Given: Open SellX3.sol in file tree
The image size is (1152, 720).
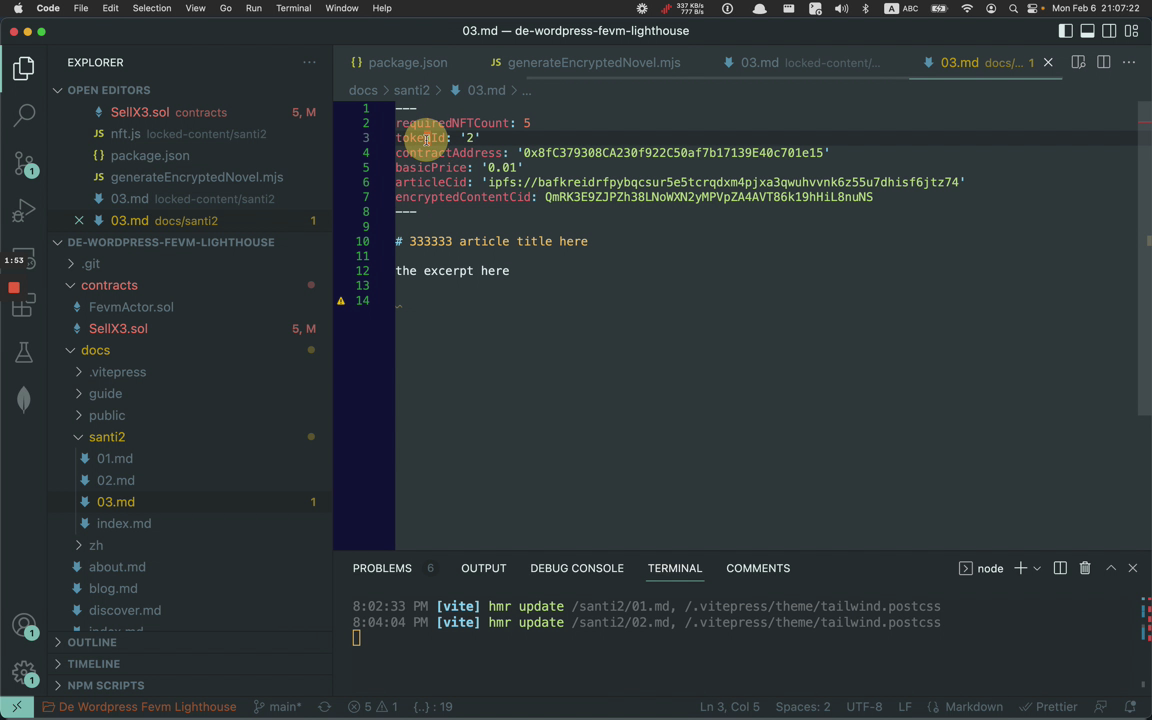Looking at the screenshot, I should point(118,328).
